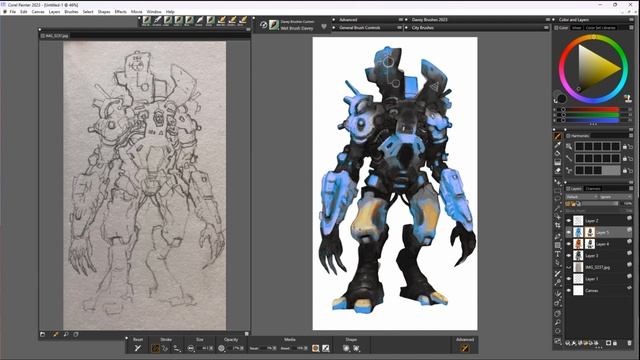Click the layer opacity slider

pos(600,203)
